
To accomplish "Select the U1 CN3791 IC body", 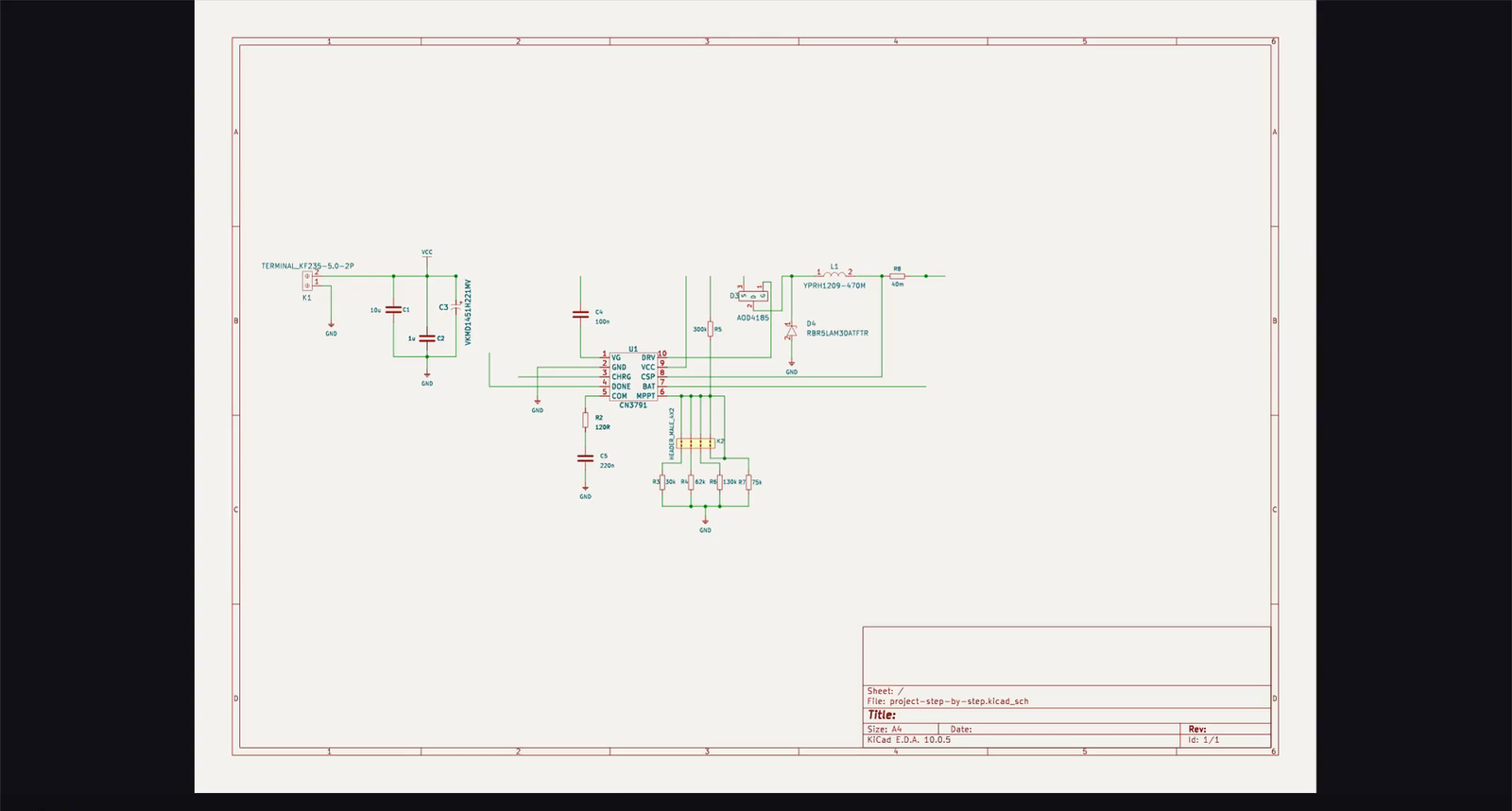I will pos(633,376).
